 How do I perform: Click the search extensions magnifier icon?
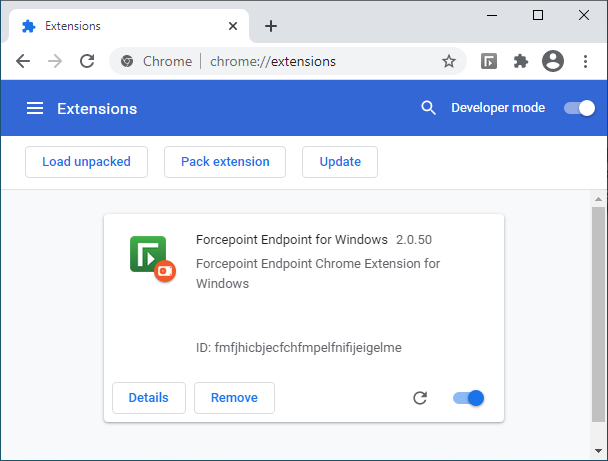[429, 108]
